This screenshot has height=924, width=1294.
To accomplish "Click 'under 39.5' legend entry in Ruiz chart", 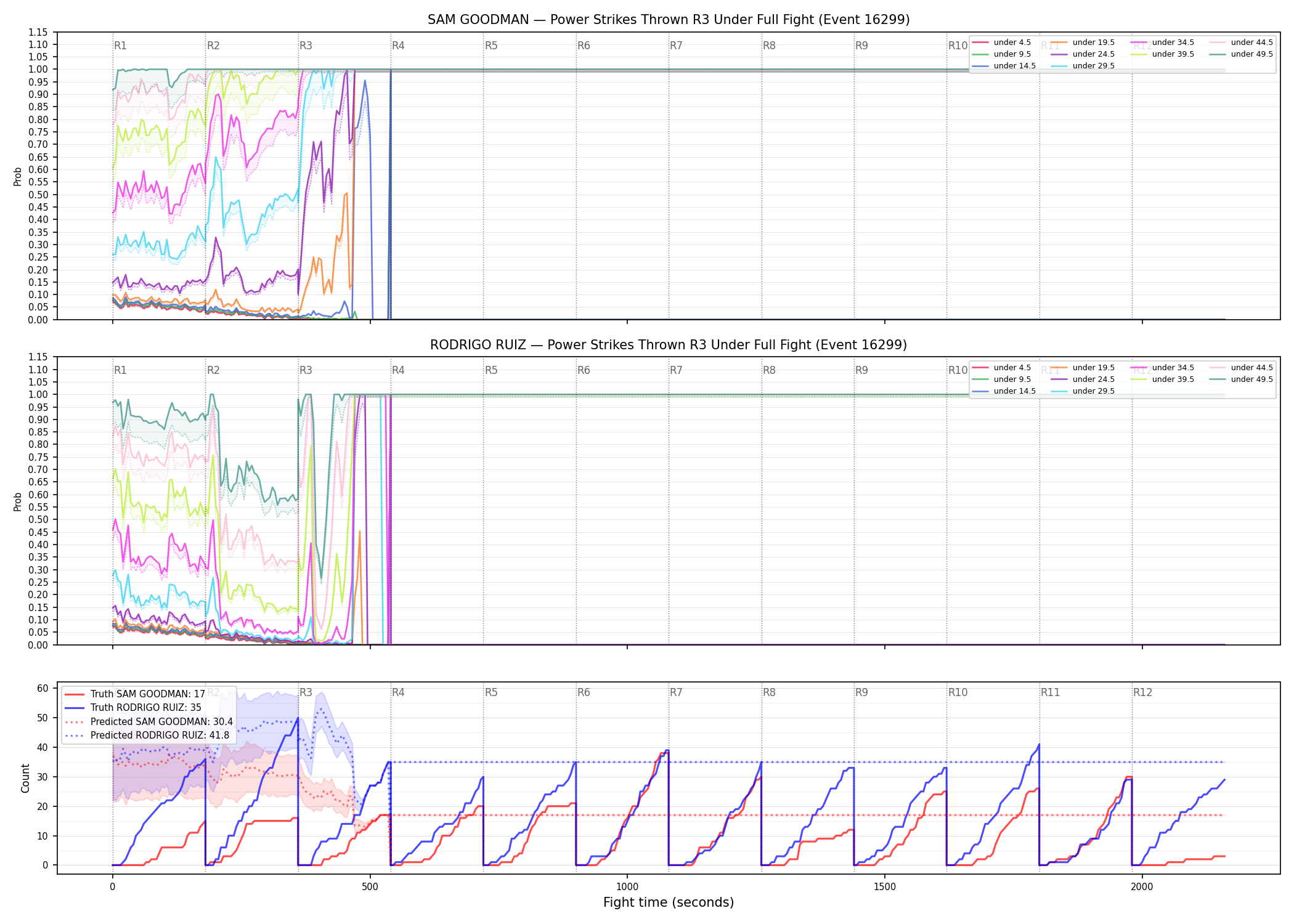I will point(1162,379).
